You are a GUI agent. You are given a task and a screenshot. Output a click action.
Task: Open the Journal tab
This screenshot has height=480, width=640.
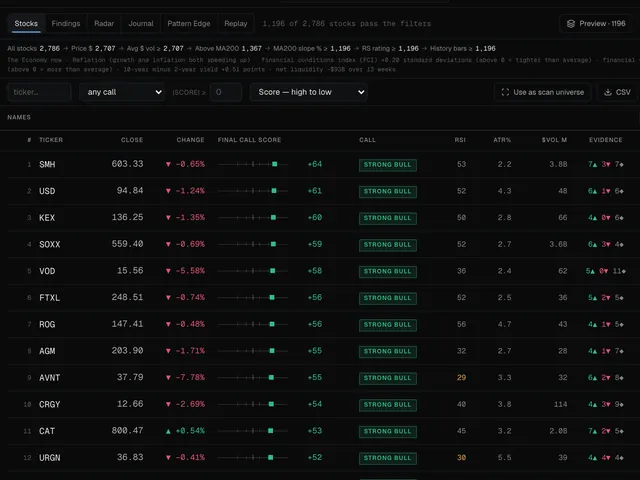(141, 24)
